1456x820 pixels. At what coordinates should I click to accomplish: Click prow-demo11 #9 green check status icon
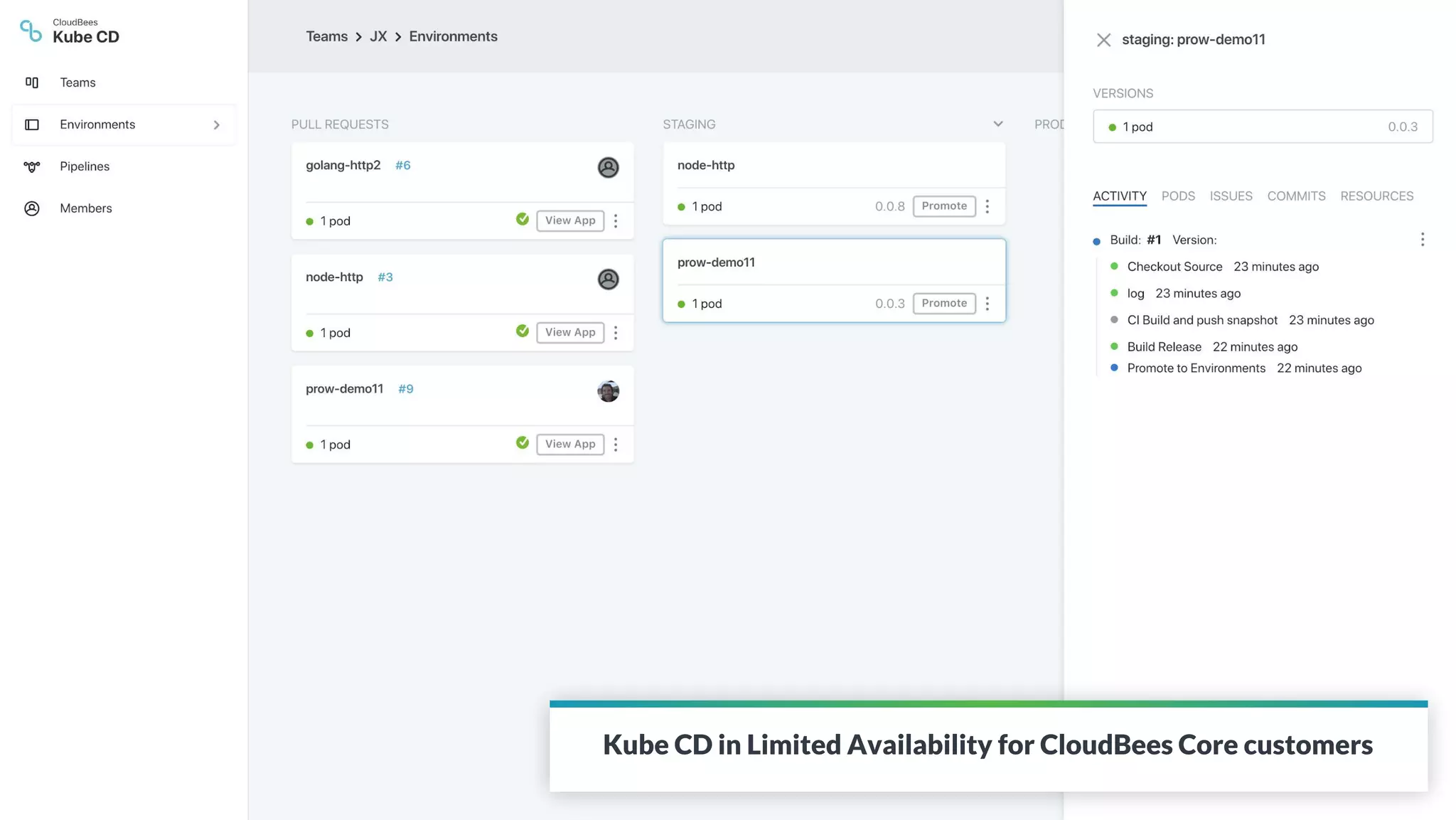coord(523,442)
